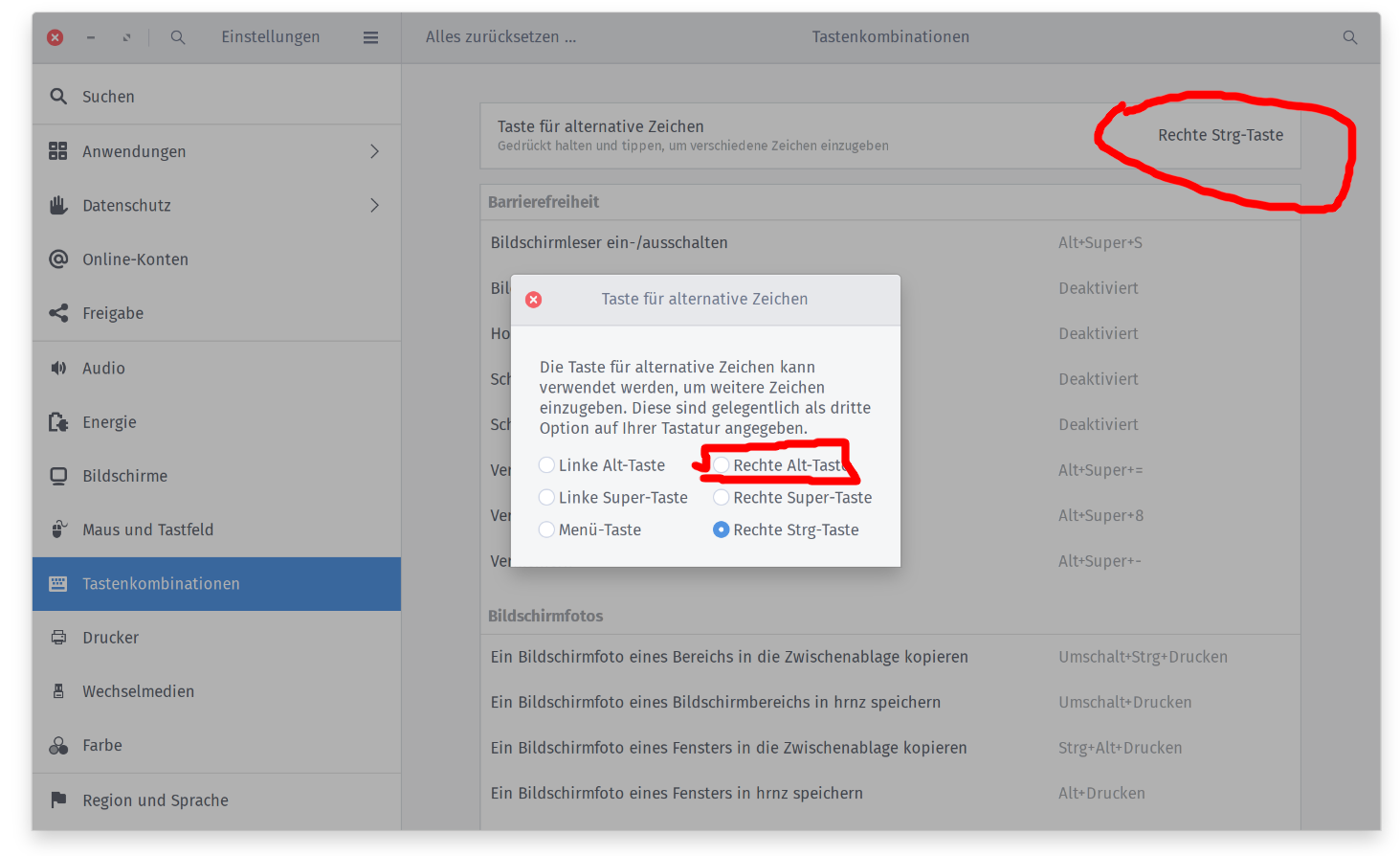
Task: Click the Energie power icon
Action: (58, 422)
